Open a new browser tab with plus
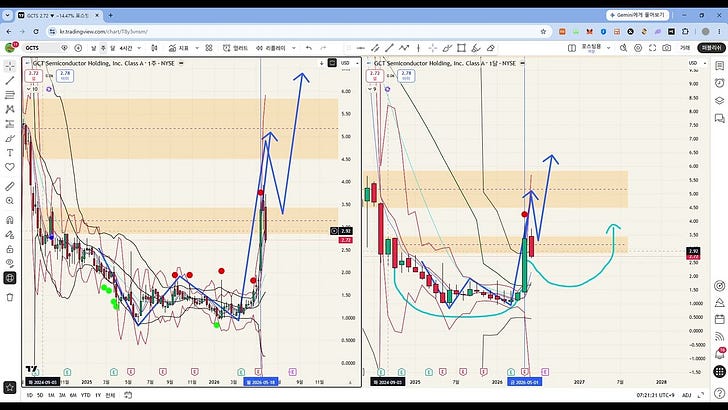728x410 pixels. point(110,15)
